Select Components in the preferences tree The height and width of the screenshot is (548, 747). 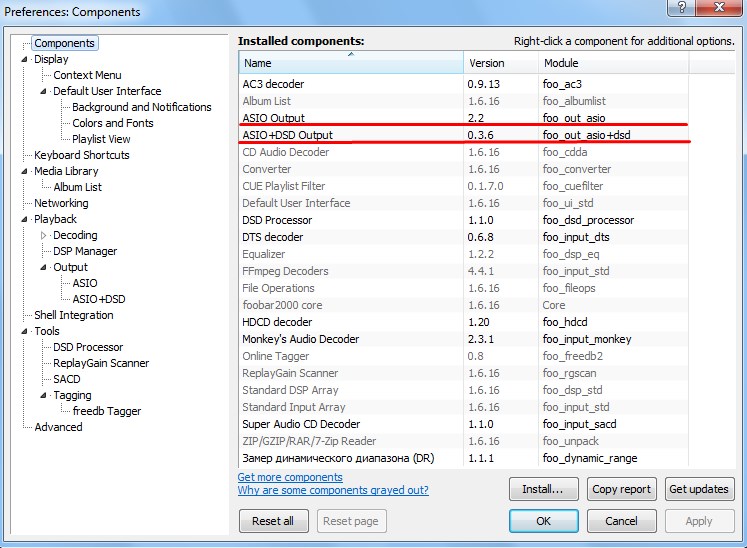(x=64, y=43)
